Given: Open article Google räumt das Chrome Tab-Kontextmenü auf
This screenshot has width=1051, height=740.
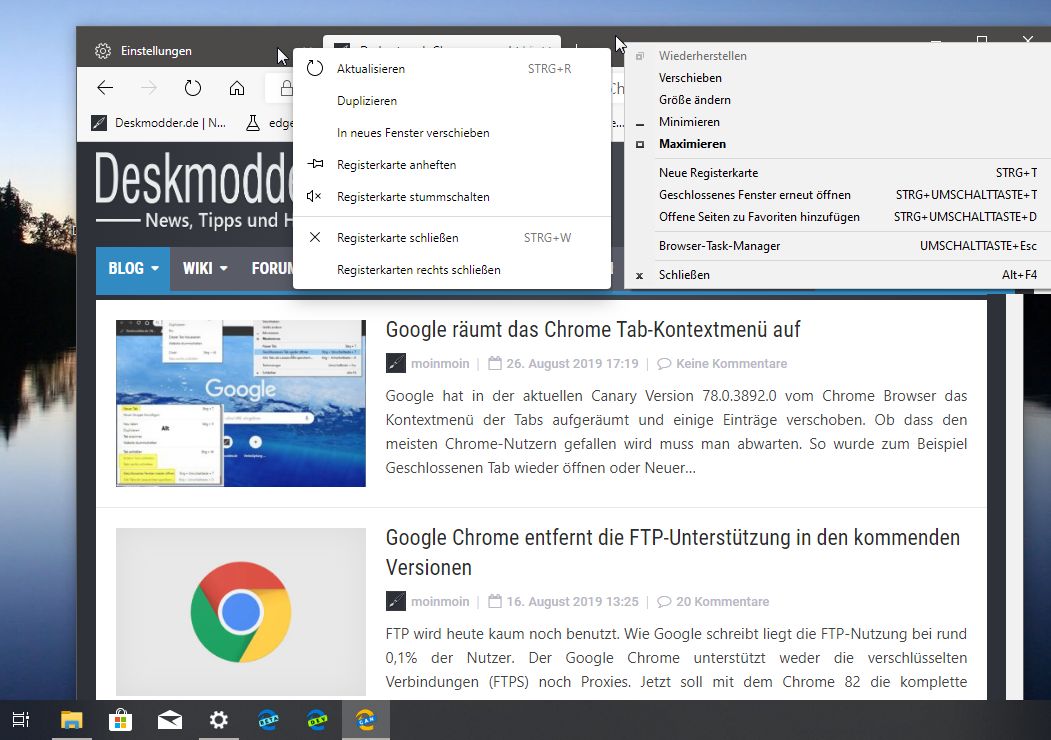Looking at the screenshot, I should pos(593,330).
